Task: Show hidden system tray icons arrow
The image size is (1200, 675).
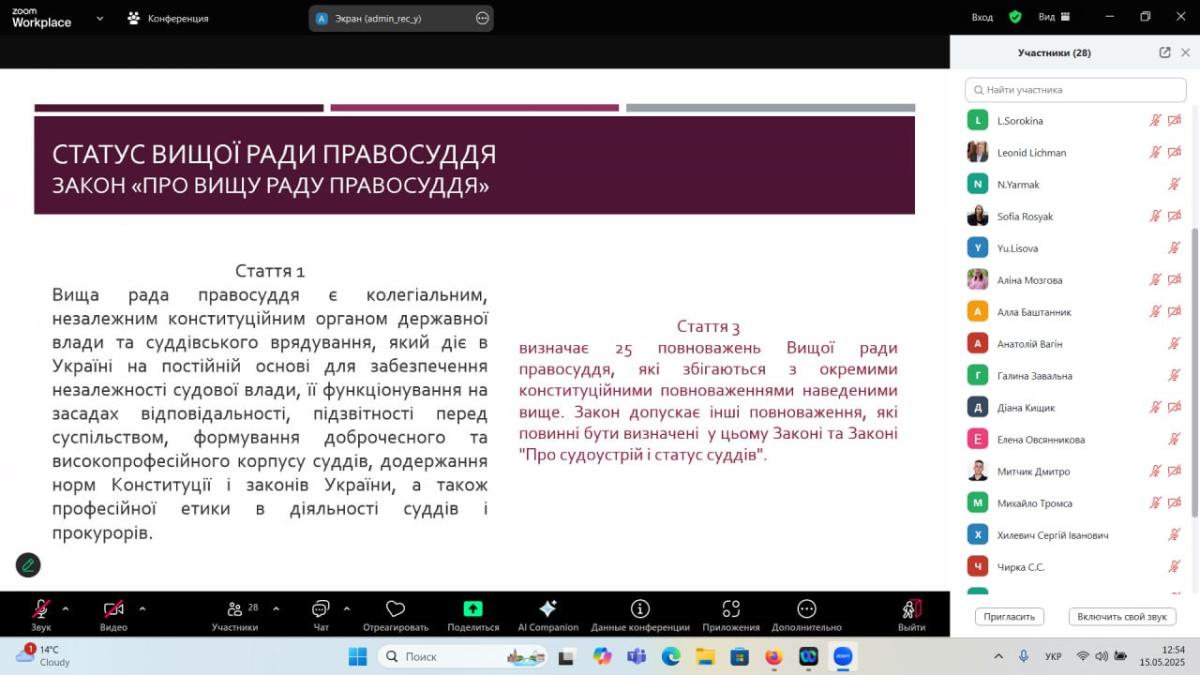Action: point(998,657)
